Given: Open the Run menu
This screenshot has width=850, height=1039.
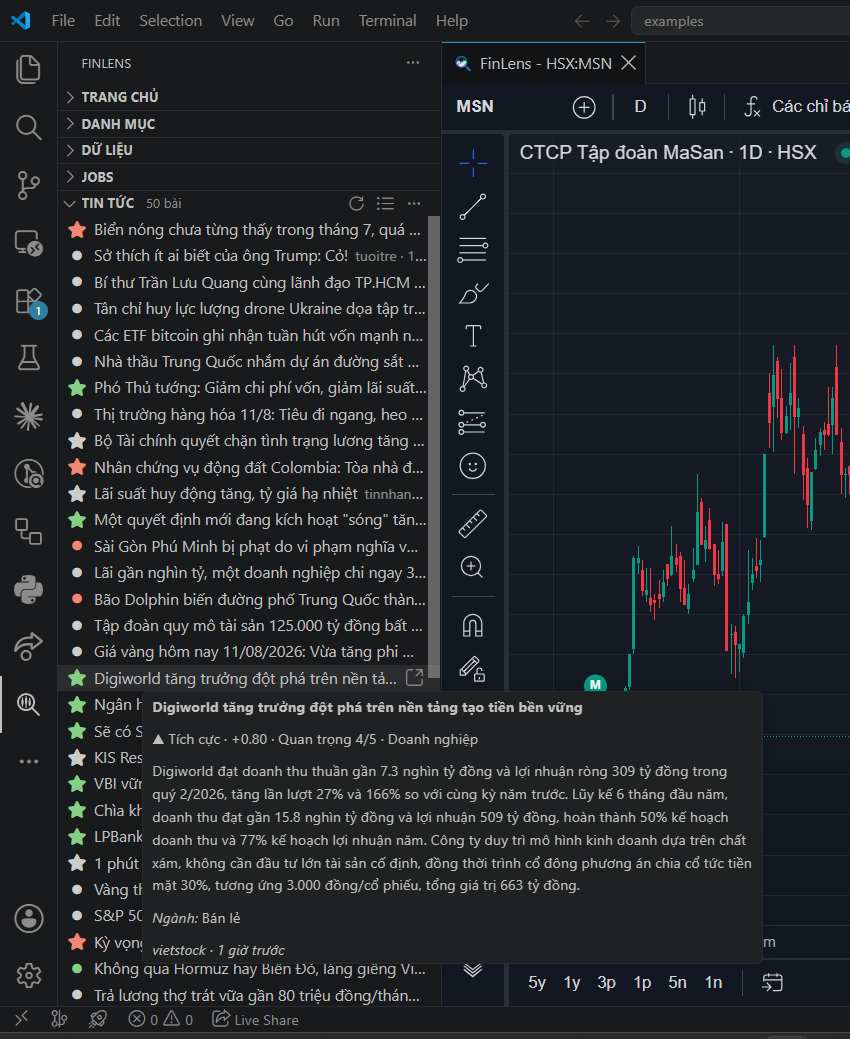Looking at the screenshot, I should [326, 21].
